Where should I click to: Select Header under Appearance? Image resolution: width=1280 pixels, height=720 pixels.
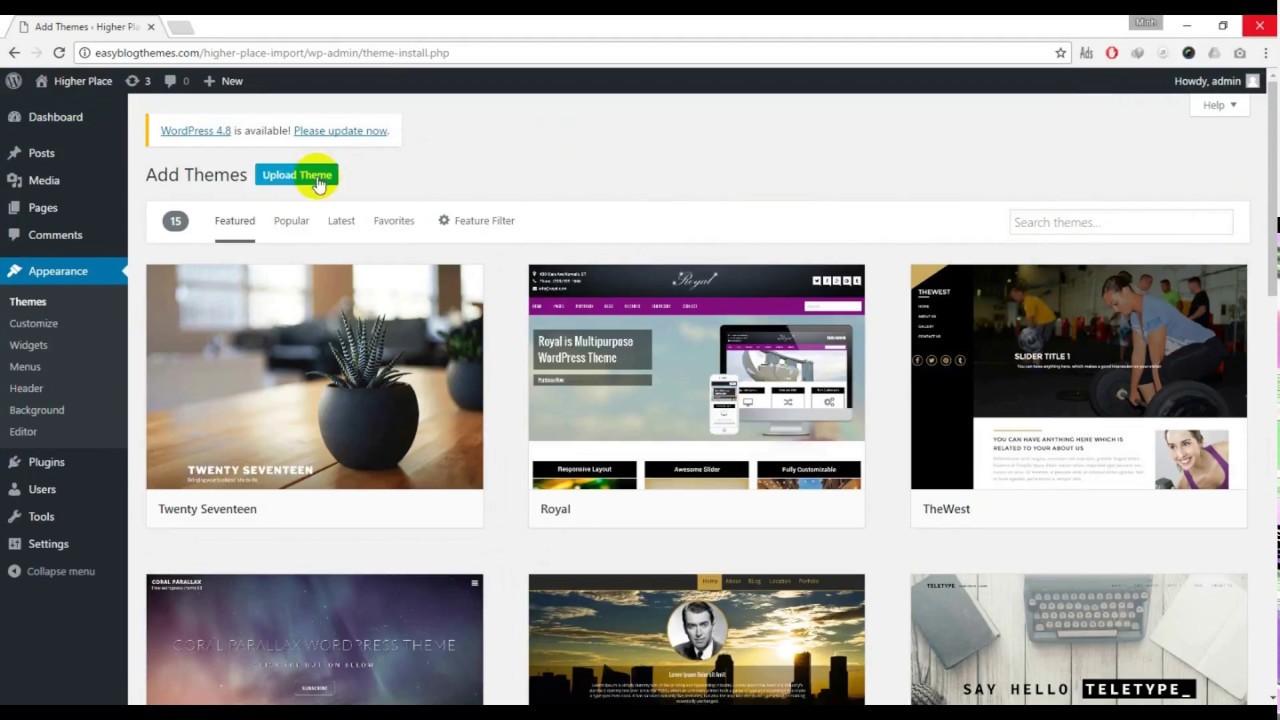[x=26, y=388]
